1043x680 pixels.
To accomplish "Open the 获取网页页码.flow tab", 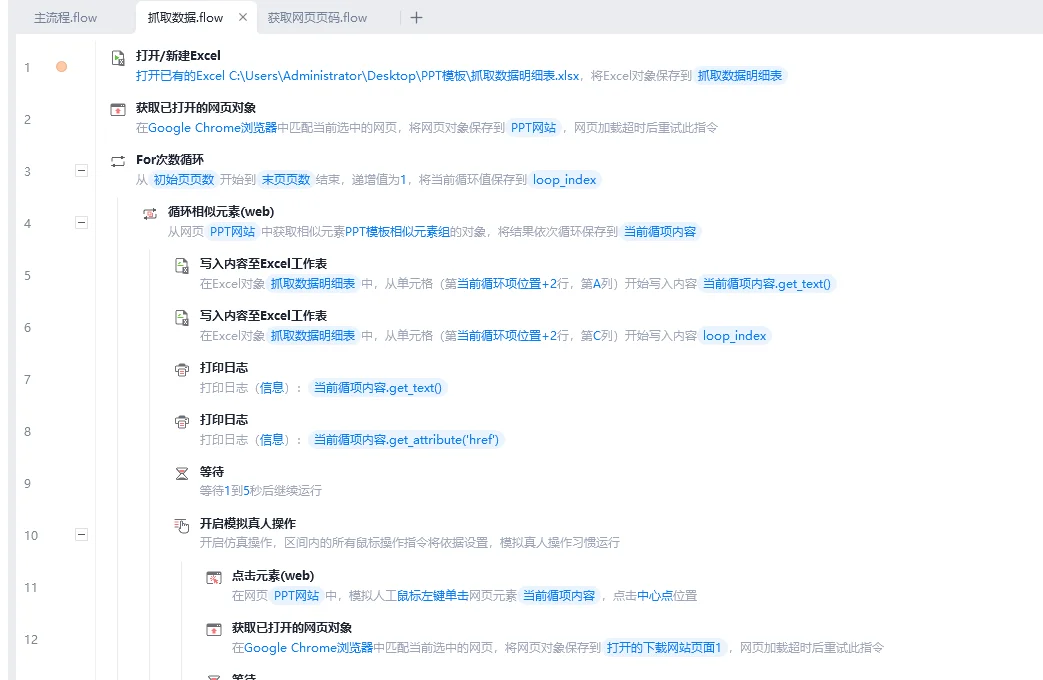I will coord(315,17).
